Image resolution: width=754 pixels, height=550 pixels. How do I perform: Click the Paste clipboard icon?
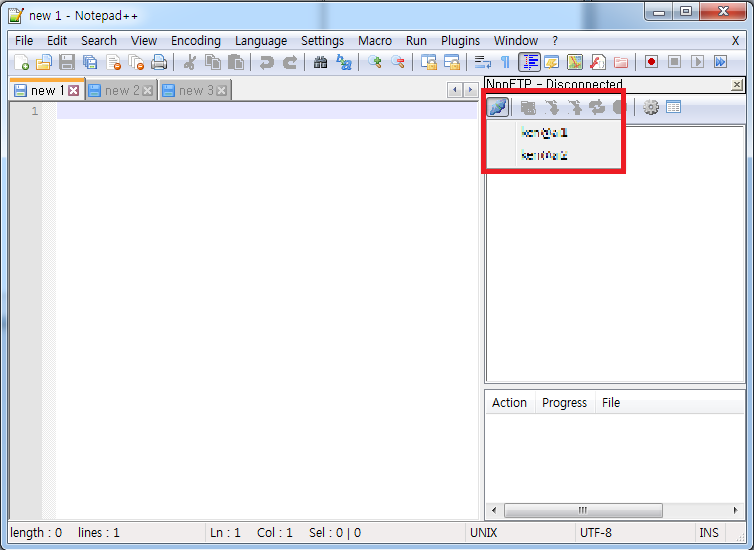point(236,62)
